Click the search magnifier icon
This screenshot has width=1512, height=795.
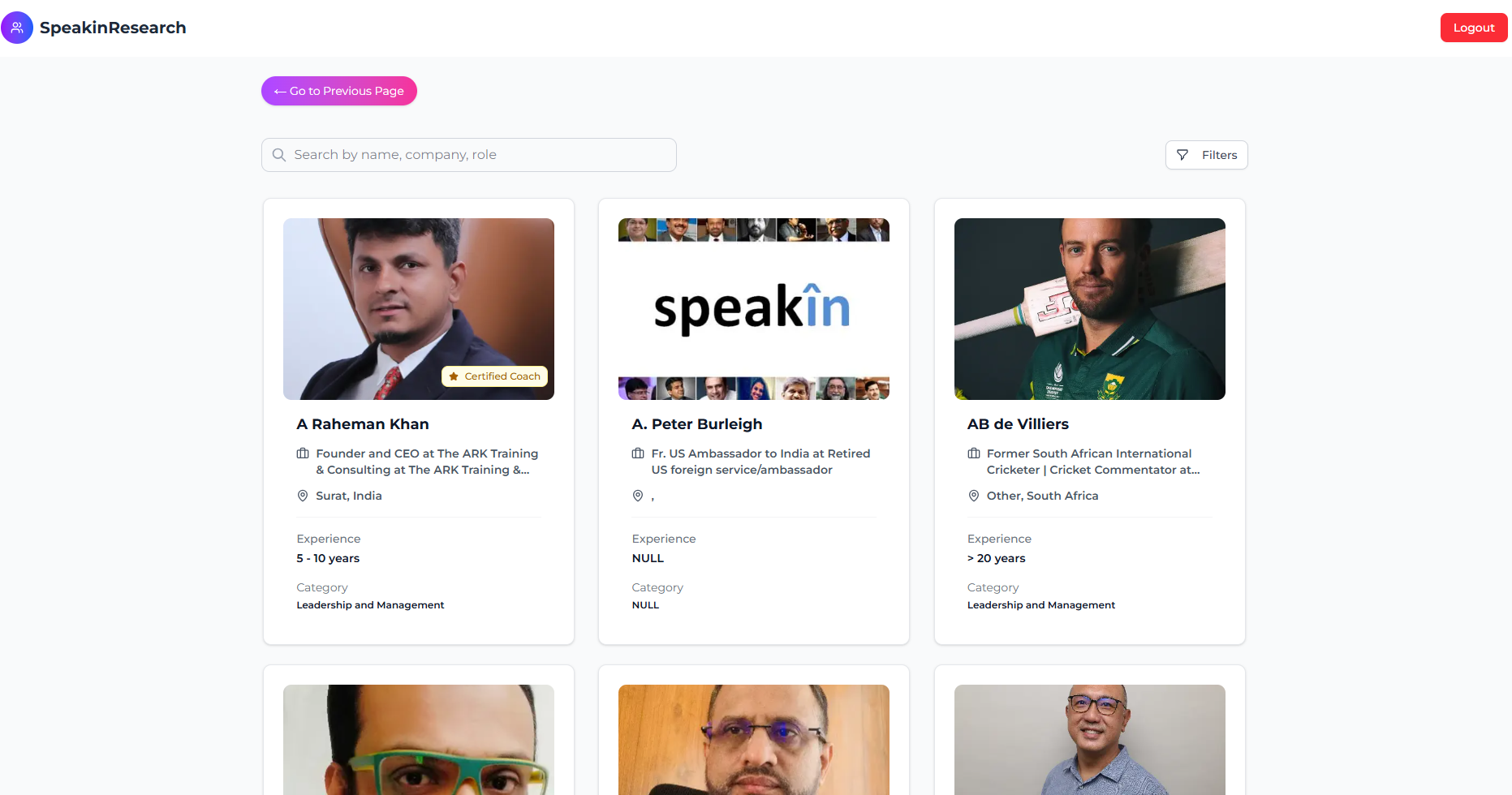pos(279,155)
